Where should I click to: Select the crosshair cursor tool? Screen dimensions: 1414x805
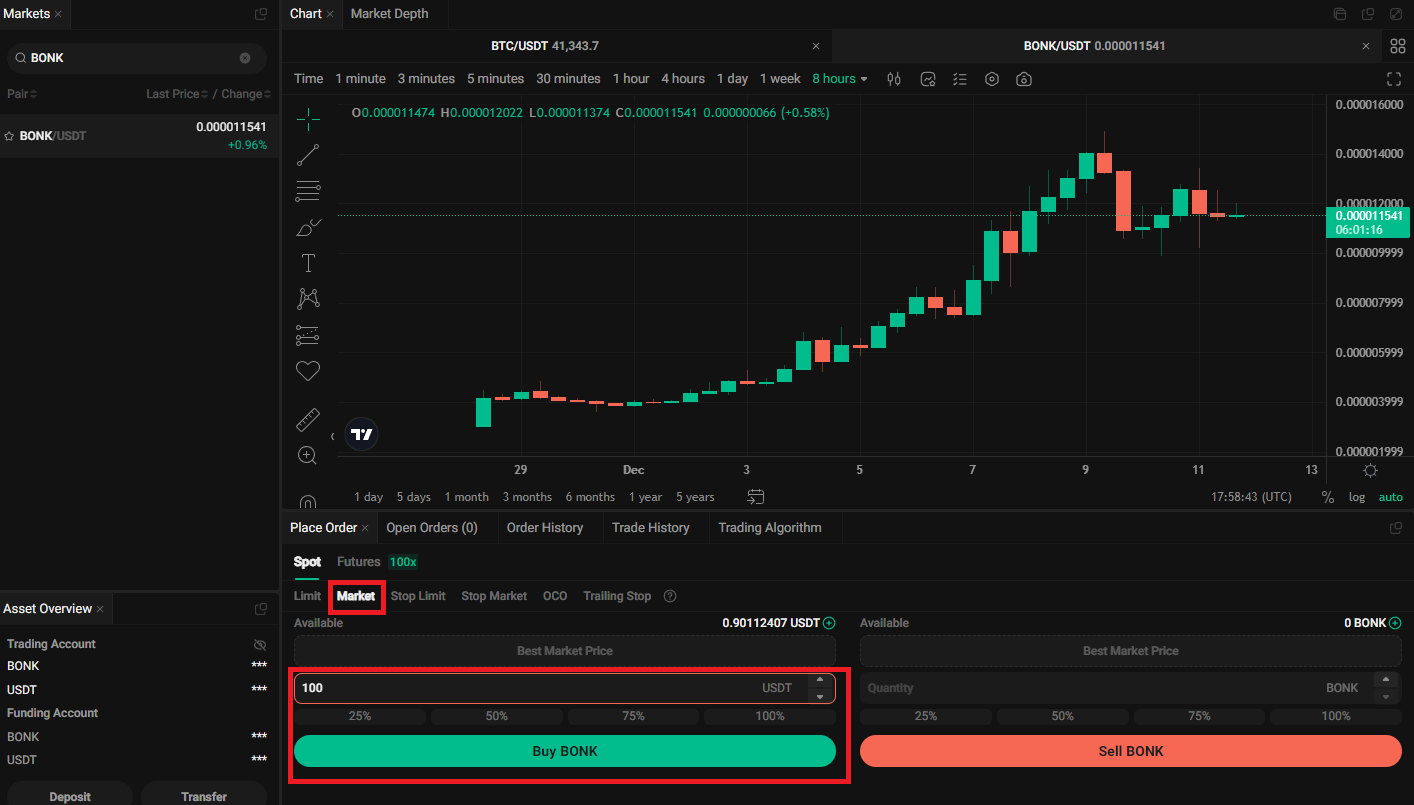pyautogui.click(x=308, y=120)
